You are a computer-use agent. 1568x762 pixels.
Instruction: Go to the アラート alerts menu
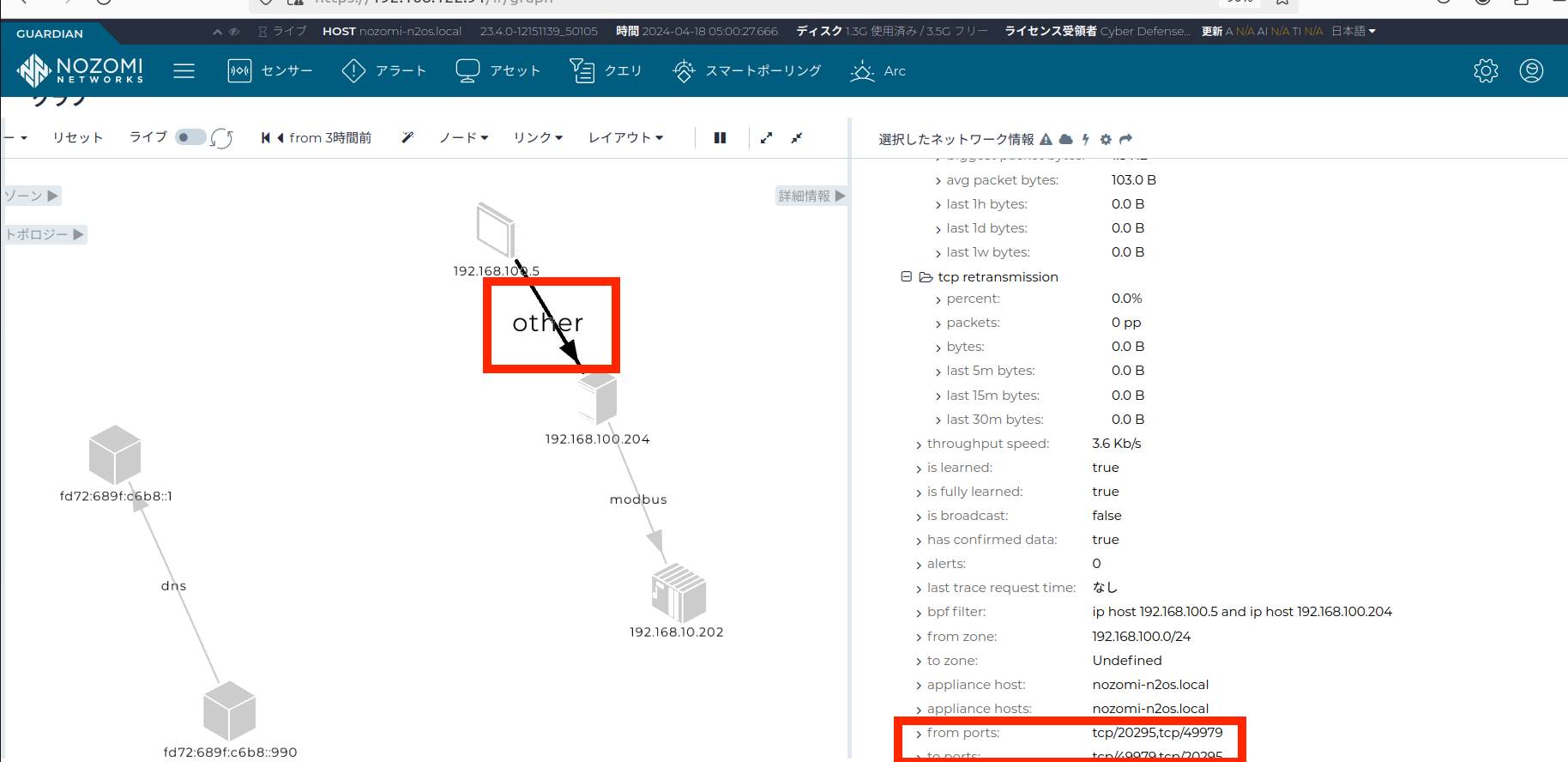pos(383,70)
